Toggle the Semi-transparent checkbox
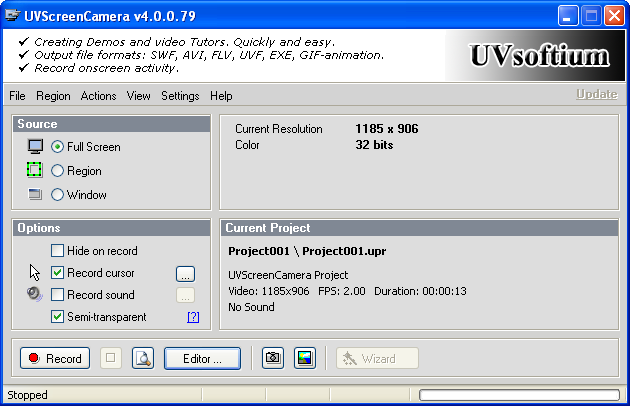Viewport: 630px width, 406px height. click(57, 316)
